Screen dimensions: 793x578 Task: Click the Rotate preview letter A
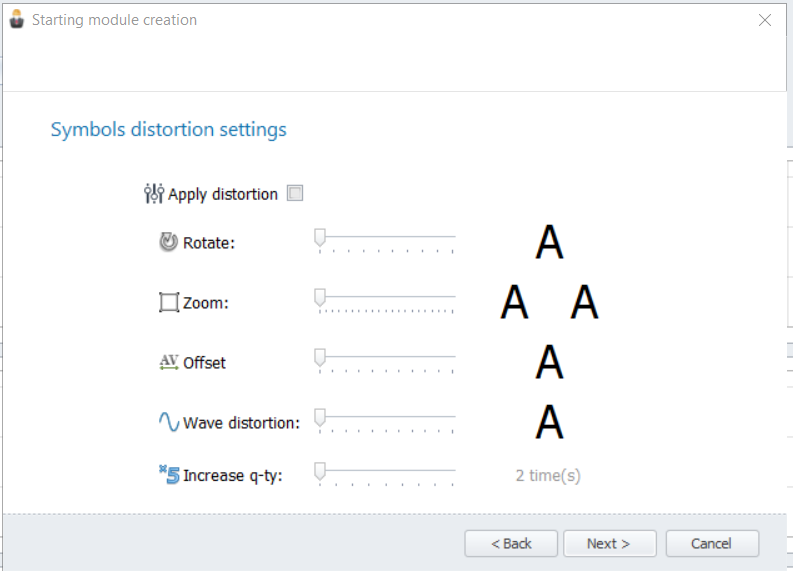pos(549,242)
